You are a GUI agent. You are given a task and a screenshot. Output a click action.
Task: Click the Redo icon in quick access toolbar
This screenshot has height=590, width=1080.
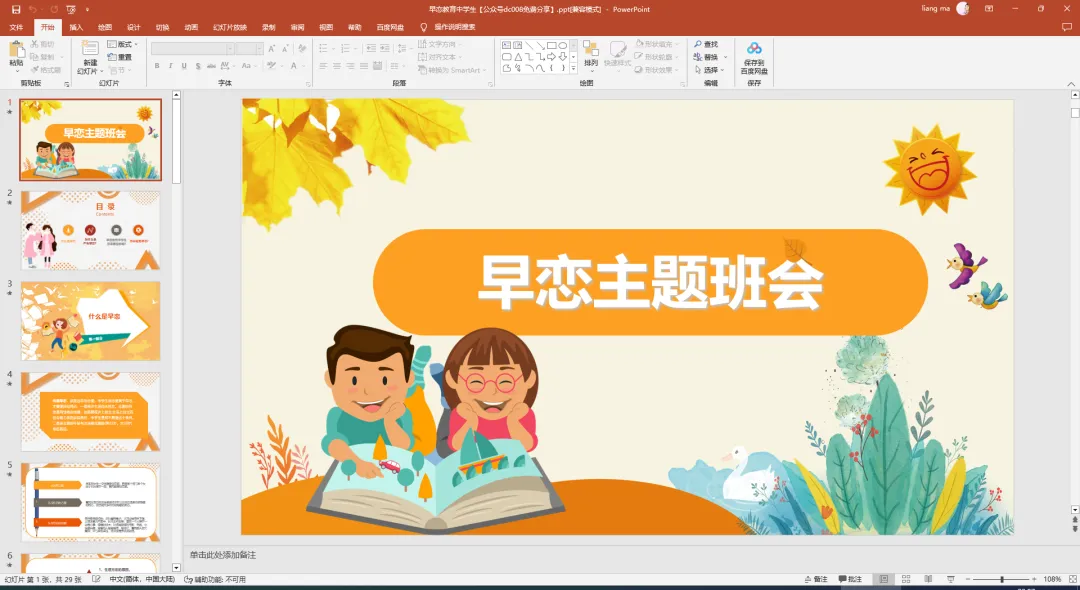click(54, 10)
